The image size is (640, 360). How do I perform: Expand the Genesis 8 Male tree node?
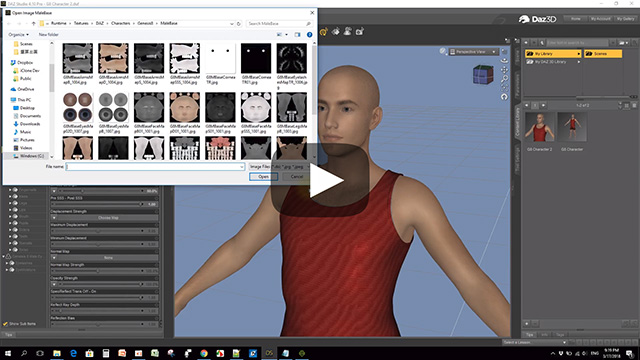pos(4,256)
